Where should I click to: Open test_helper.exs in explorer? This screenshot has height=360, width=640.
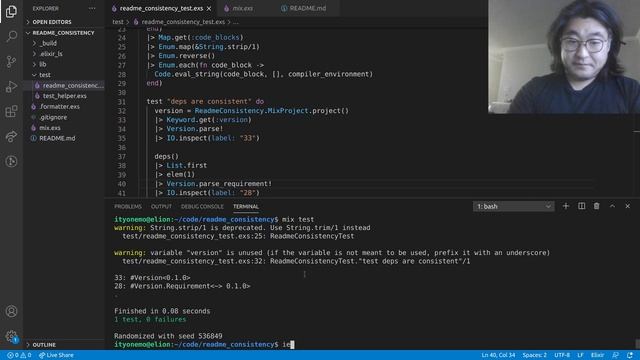64,96
